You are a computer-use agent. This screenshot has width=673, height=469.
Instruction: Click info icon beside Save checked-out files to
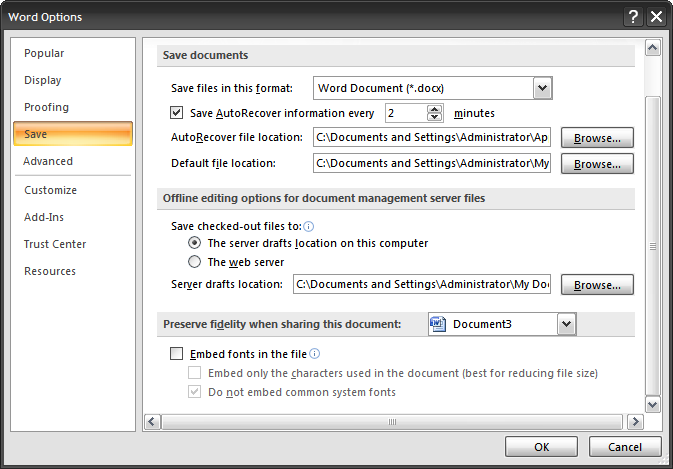pyautogui.click(x=309, y=226)
